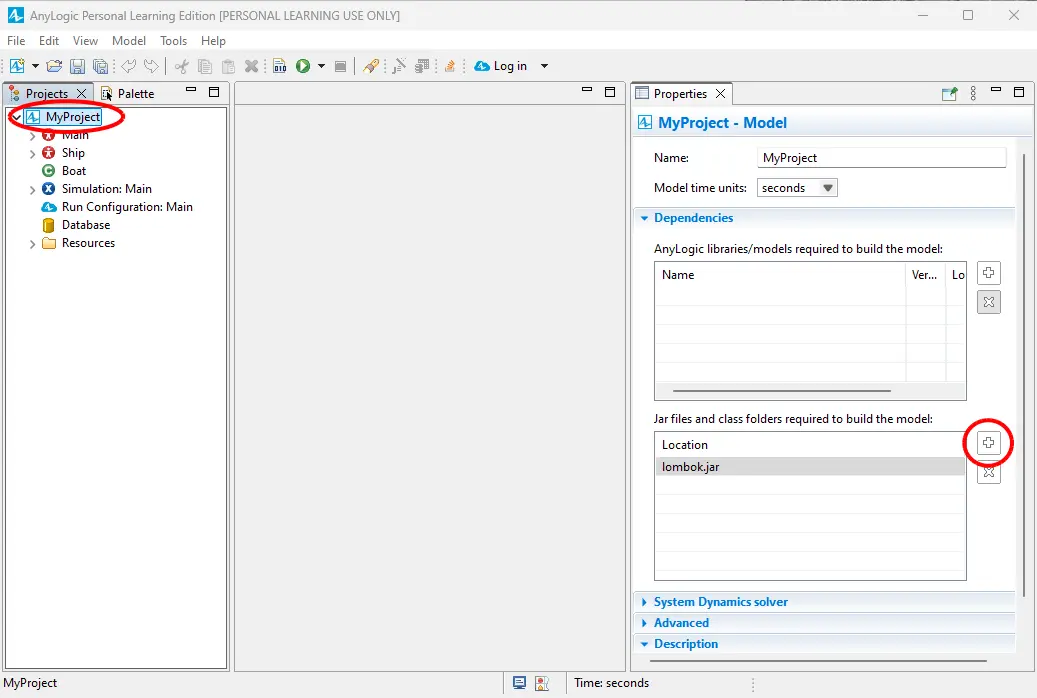The width and height of the screenshot is (1037, 698).
Task: Remove the selected library dependency
Action: tap(989, 302)
